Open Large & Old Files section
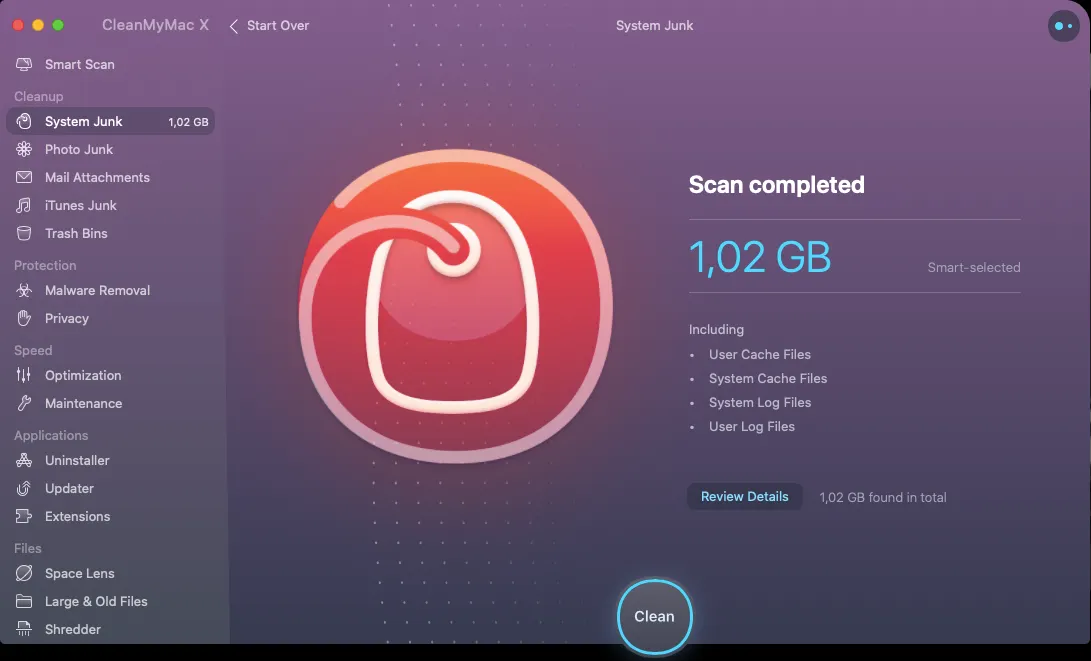 point(96,601)
